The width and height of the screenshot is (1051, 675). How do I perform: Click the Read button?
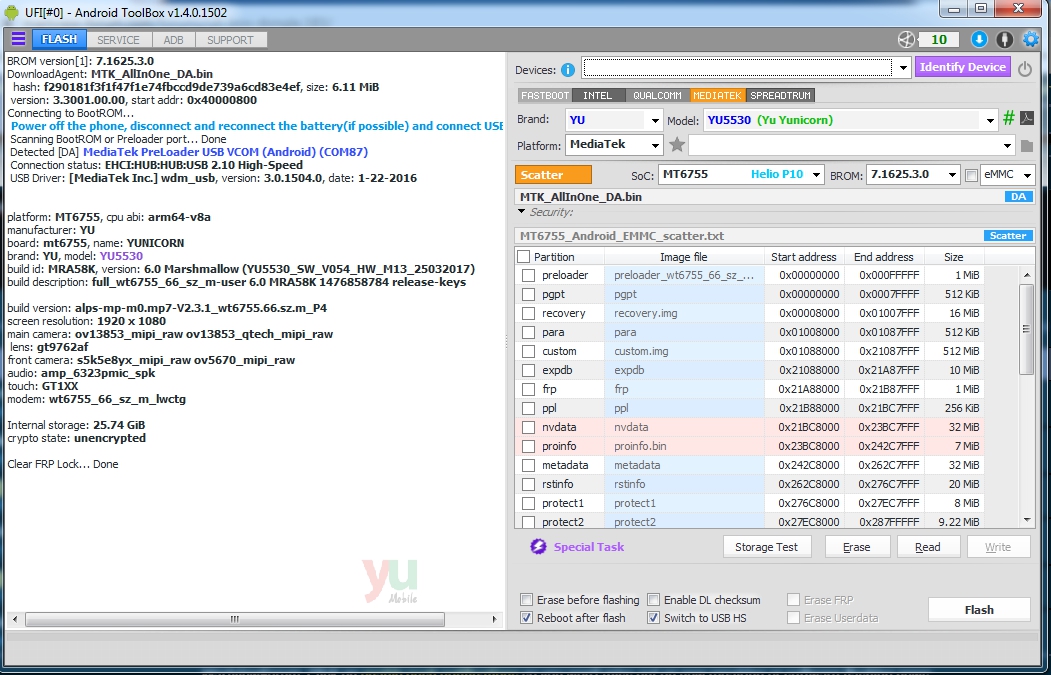tap(928, 547)
